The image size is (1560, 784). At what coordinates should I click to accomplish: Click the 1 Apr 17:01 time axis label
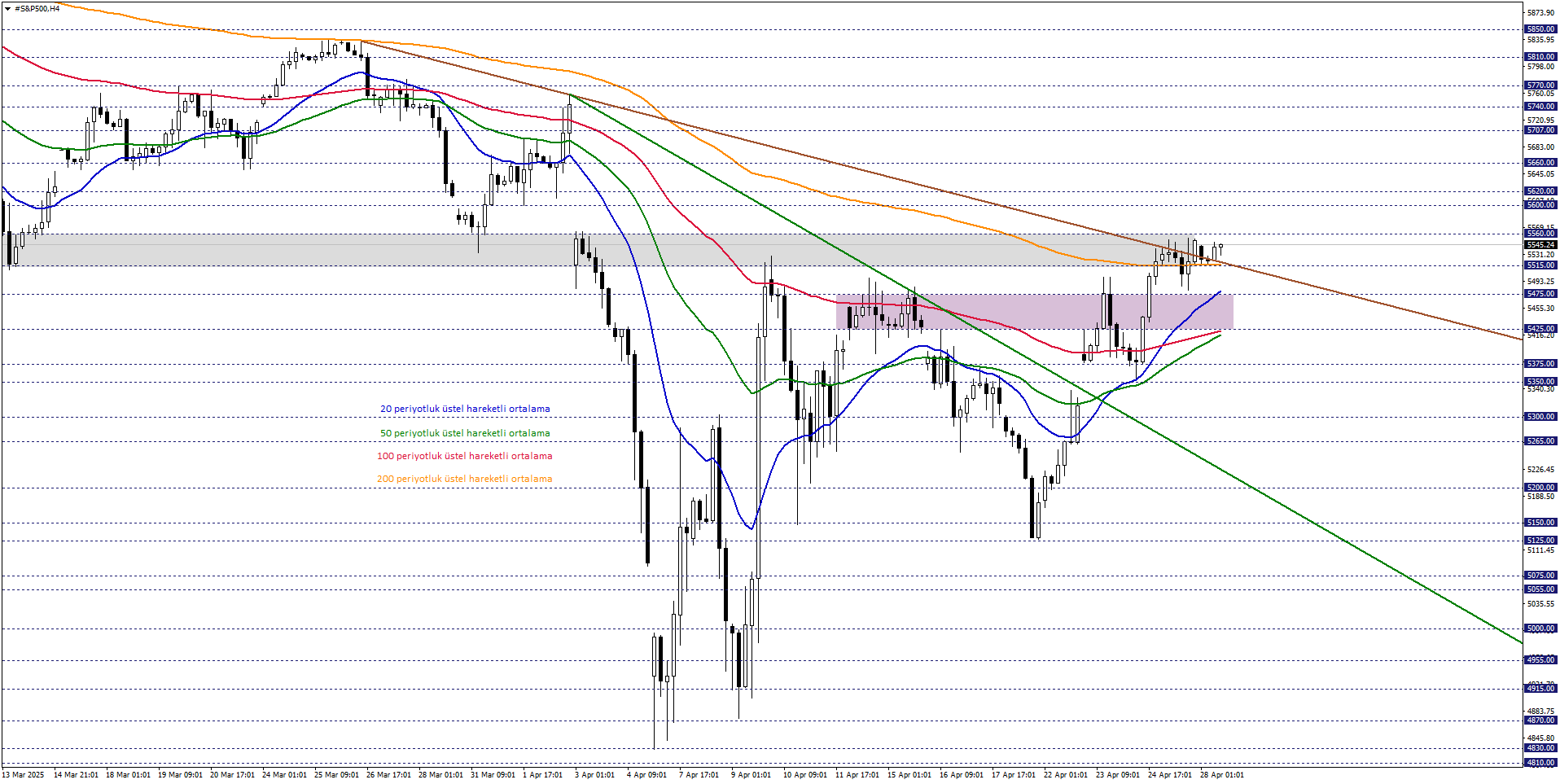click(542, 775)
